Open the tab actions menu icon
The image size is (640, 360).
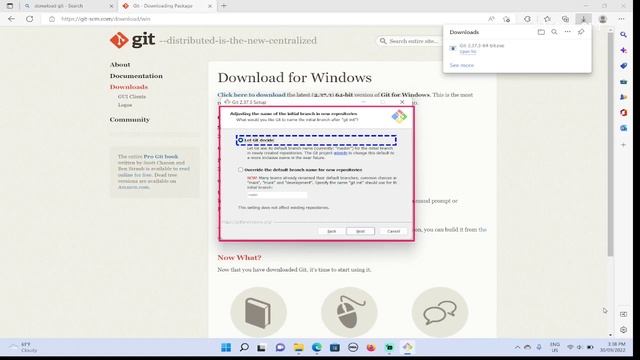point(10,6)
